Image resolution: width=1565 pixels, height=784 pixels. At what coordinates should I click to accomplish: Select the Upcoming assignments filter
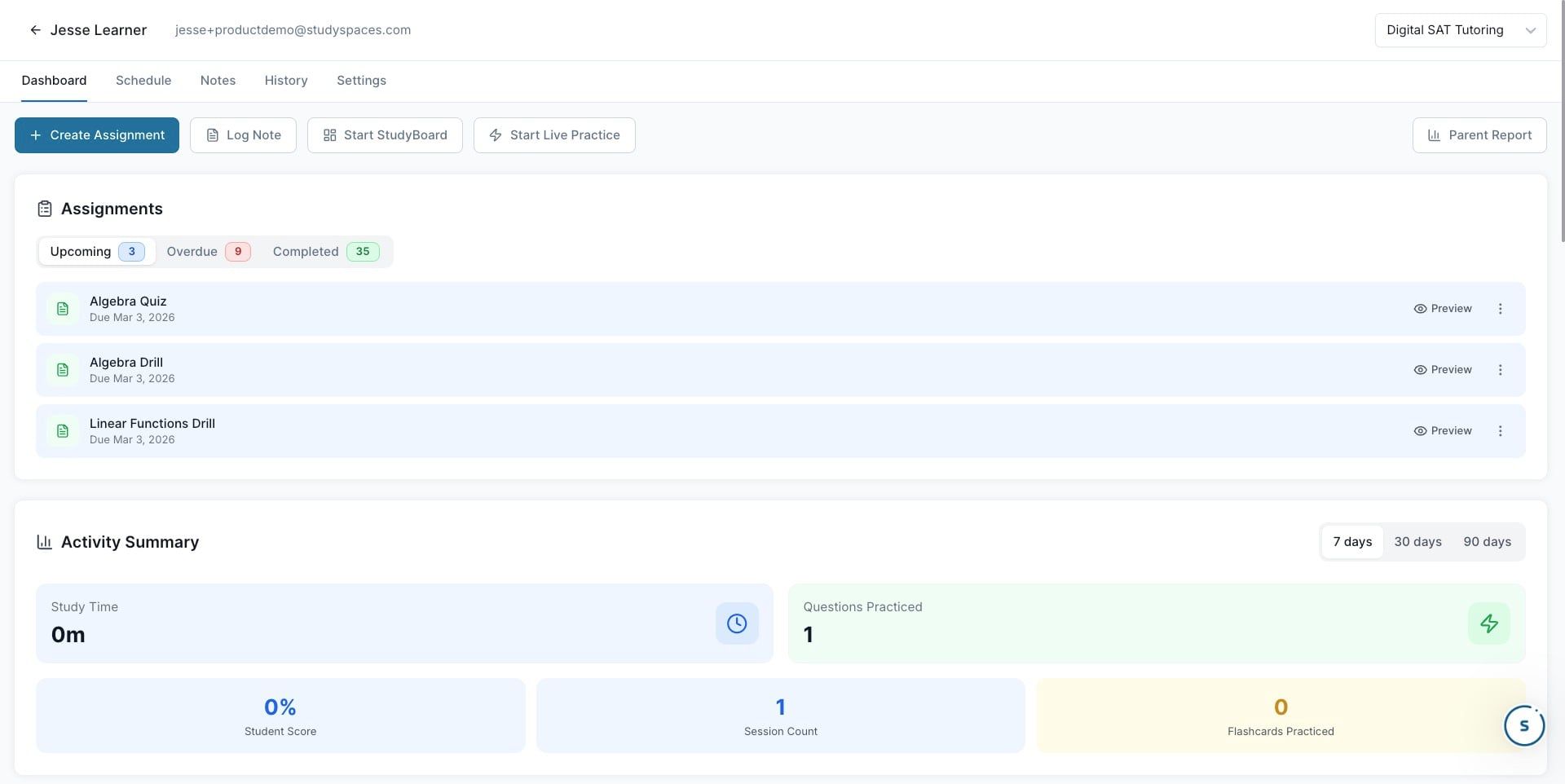(x=97, y=252)
